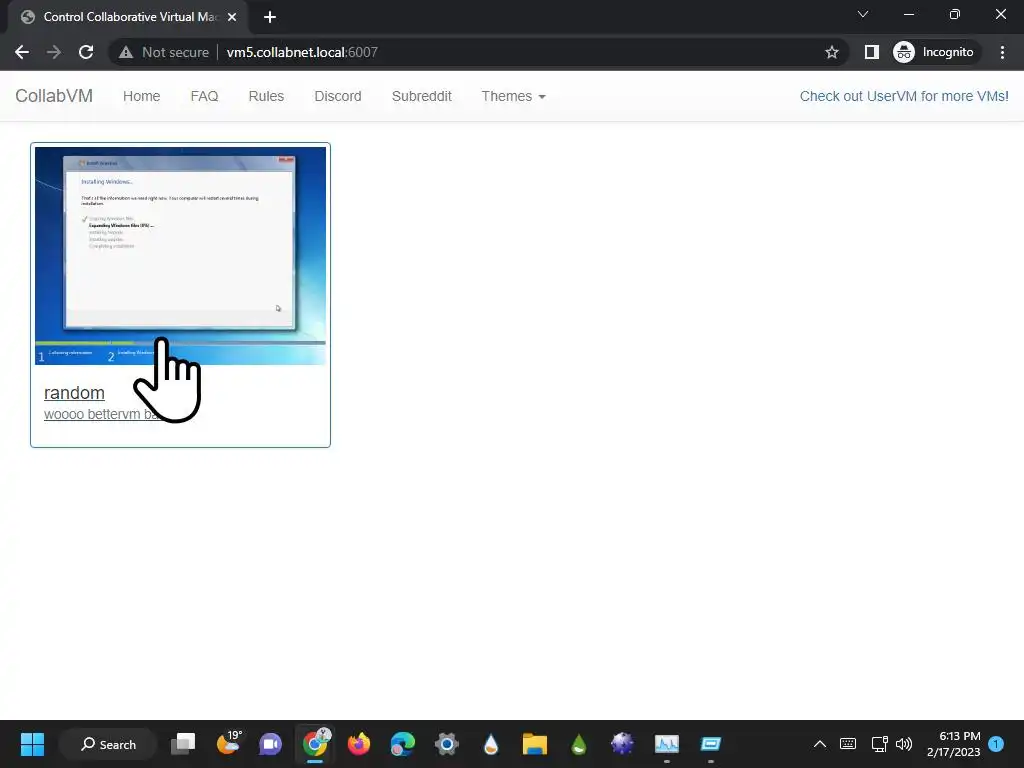The height and width of the screenshot is (768, 1024).
Task: Click the random VM title link
Action: 74,392
